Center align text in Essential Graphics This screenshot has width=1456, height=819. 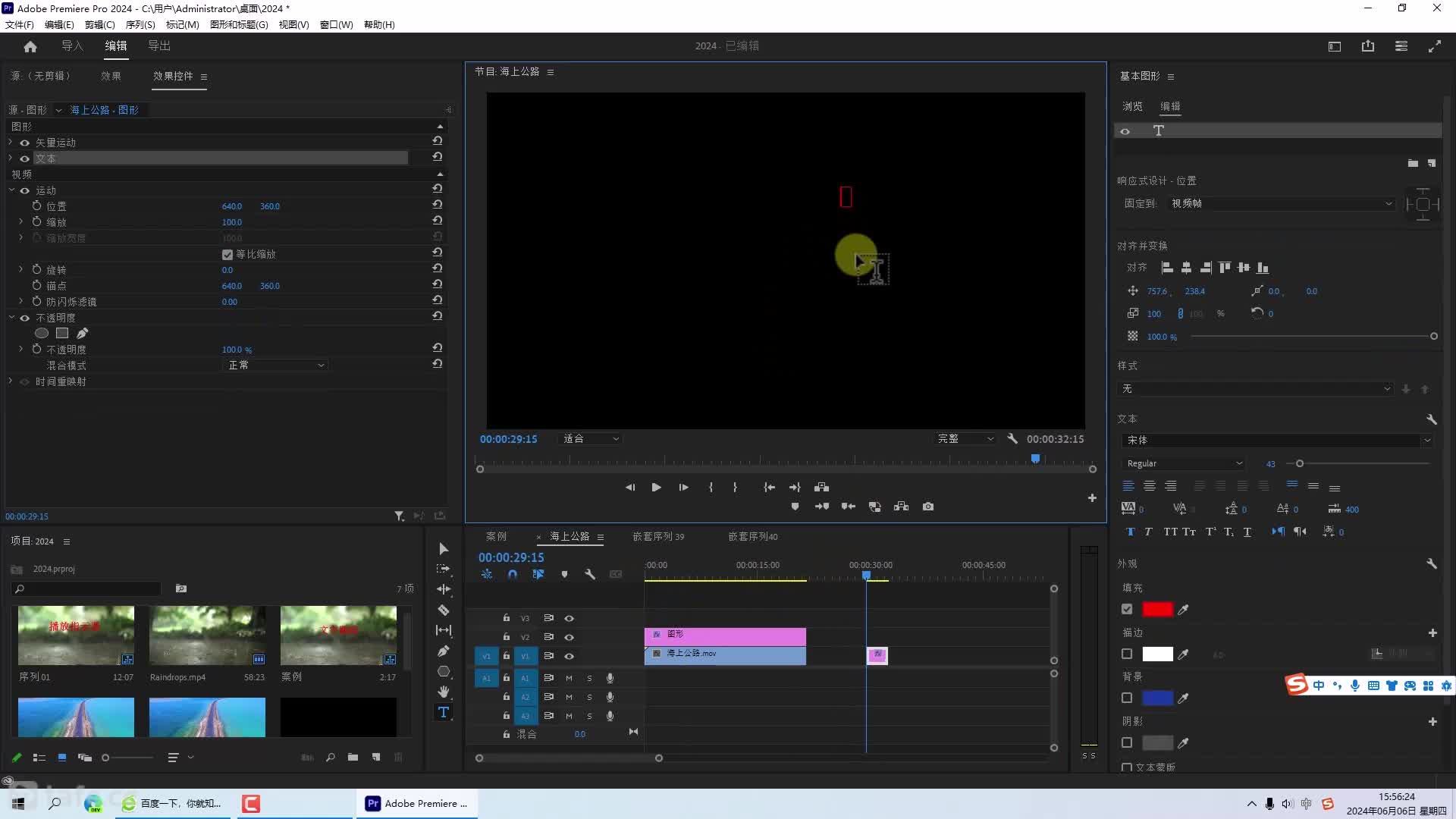point(1150,486)
